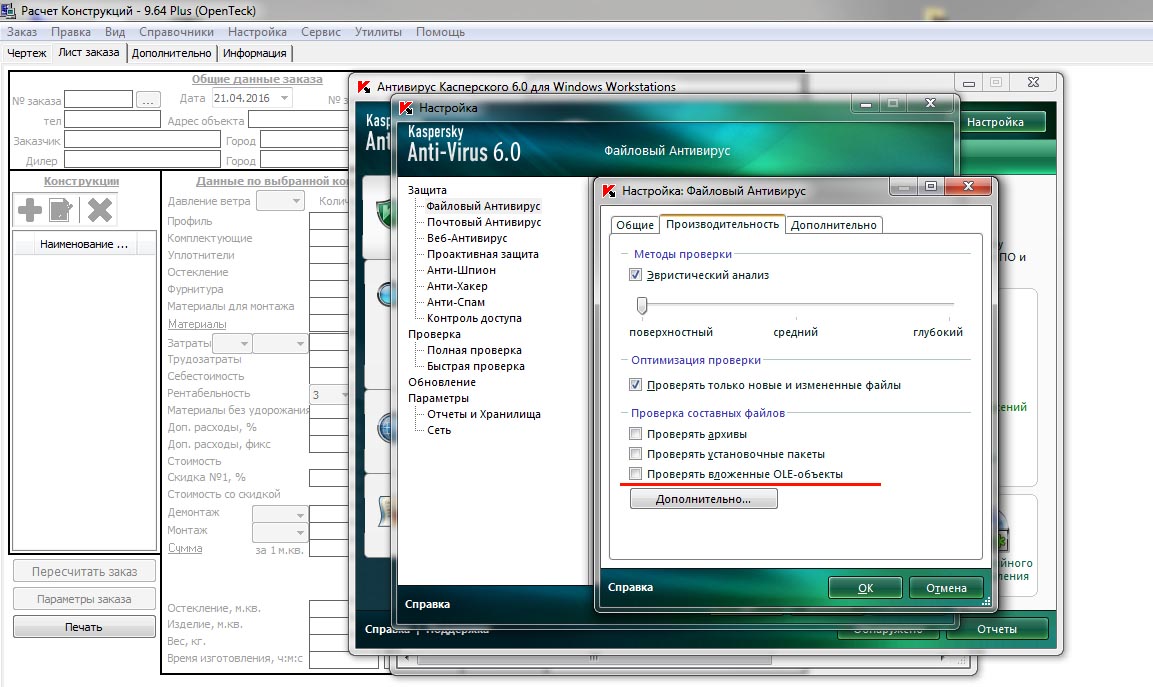The height and width of the screenshot is (687, 1153).
Task: Open the Справочники menu
Action: coord(176,32)
